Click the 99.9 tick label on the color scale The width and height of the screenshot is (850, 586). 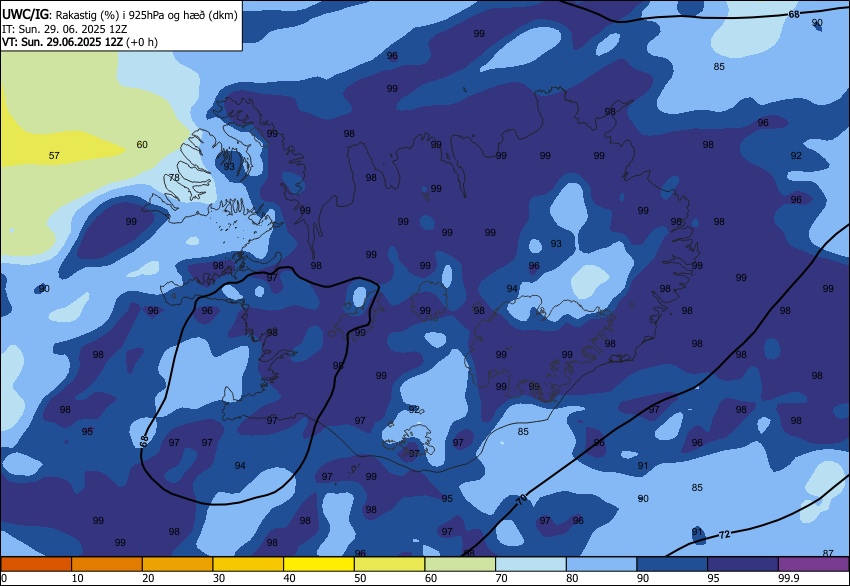(x=788, y=578)
